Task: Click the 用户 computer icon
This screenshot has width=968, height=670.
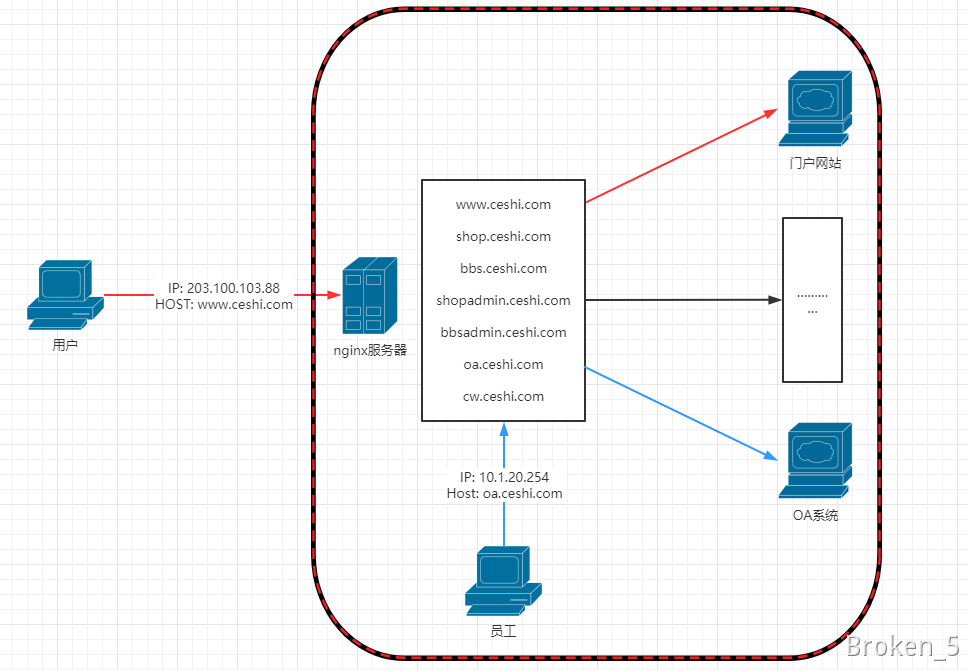Action: coord(65,294)
